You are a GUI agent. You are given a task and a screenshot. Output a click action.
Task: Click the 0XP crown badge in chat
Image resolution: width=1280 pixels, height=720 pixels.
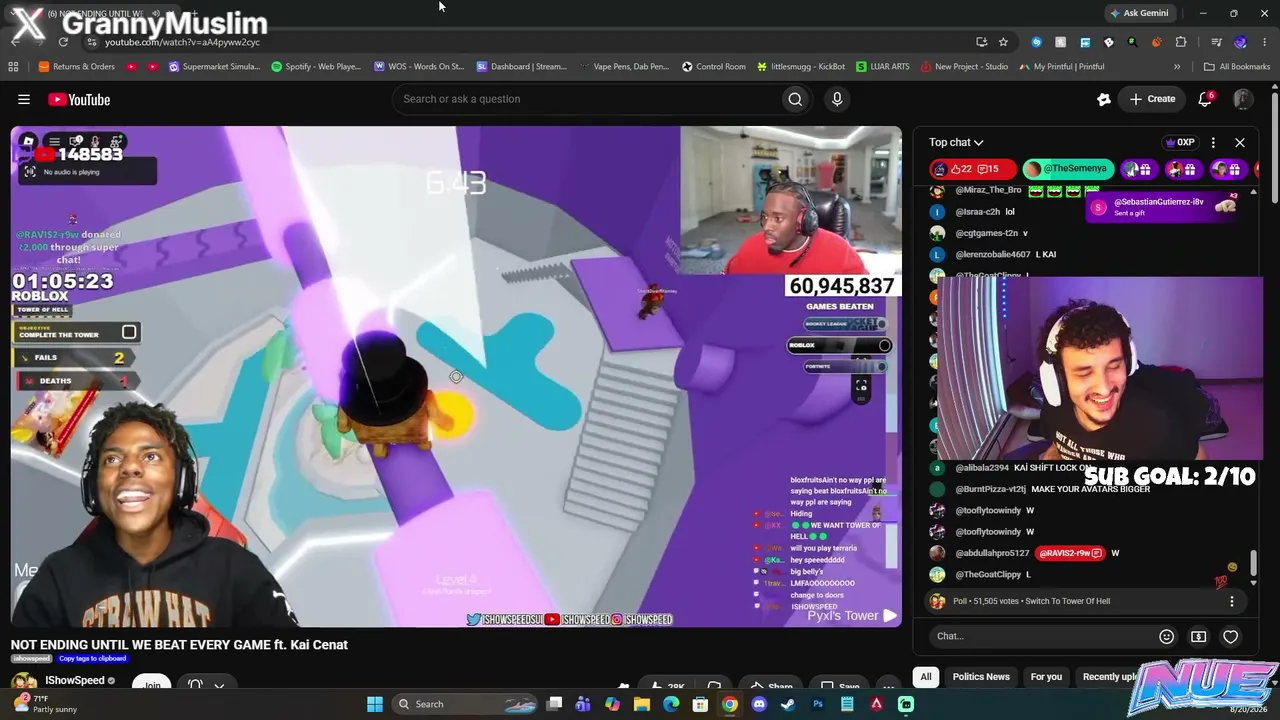pyautogui.click(x=1181, y=142)
